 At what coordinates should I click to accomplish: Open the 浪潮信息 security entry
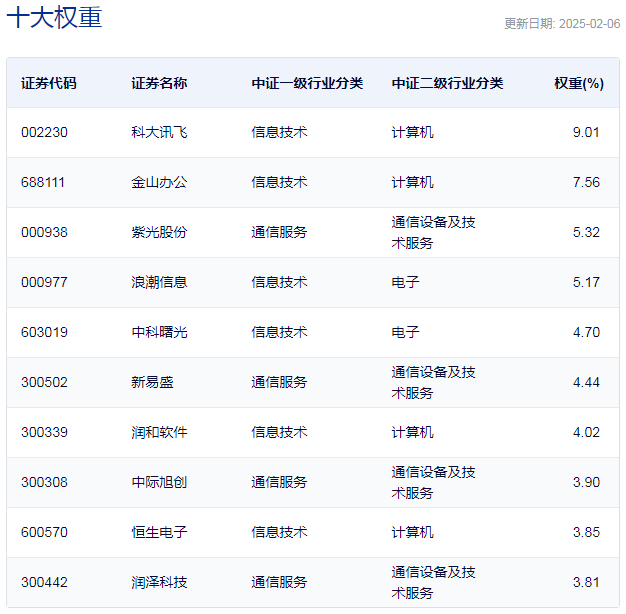(x=159, y=282)
